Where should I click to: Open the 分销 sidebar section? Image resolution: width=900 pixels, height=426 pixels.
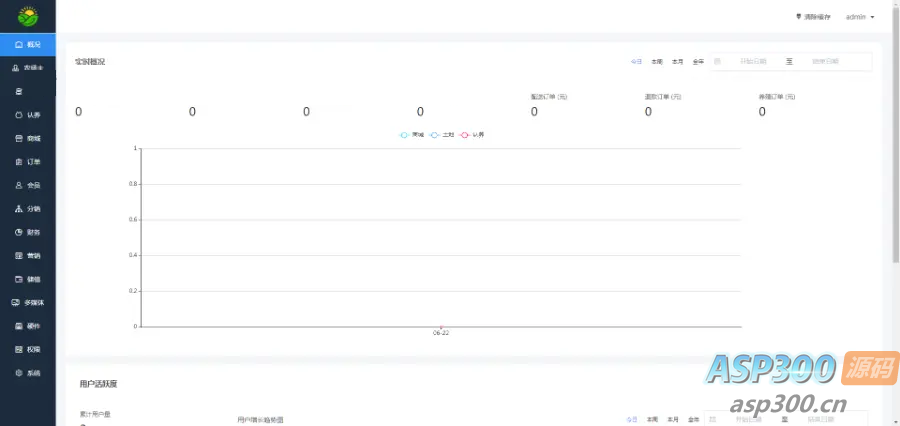(28, 209)
